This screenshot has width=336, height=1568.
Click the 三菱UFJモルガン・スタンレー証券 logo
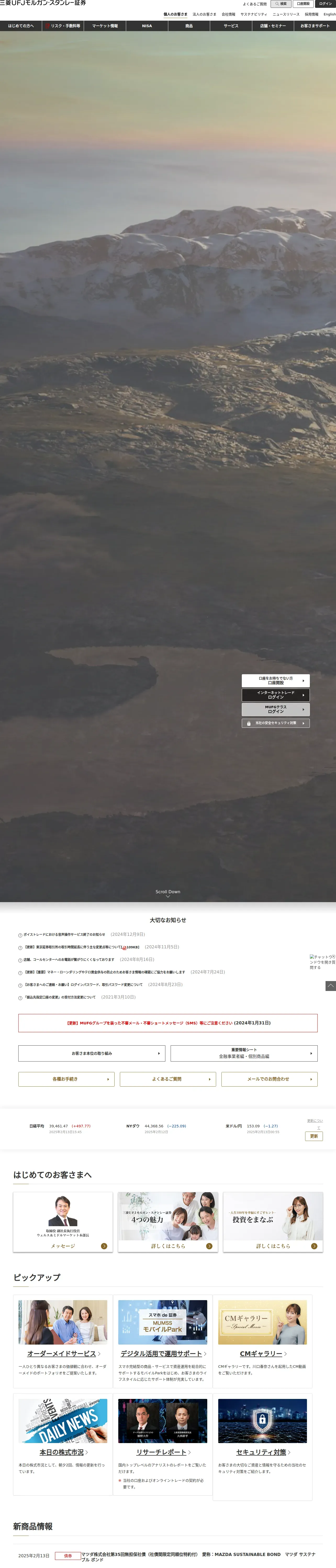point(43,3)
